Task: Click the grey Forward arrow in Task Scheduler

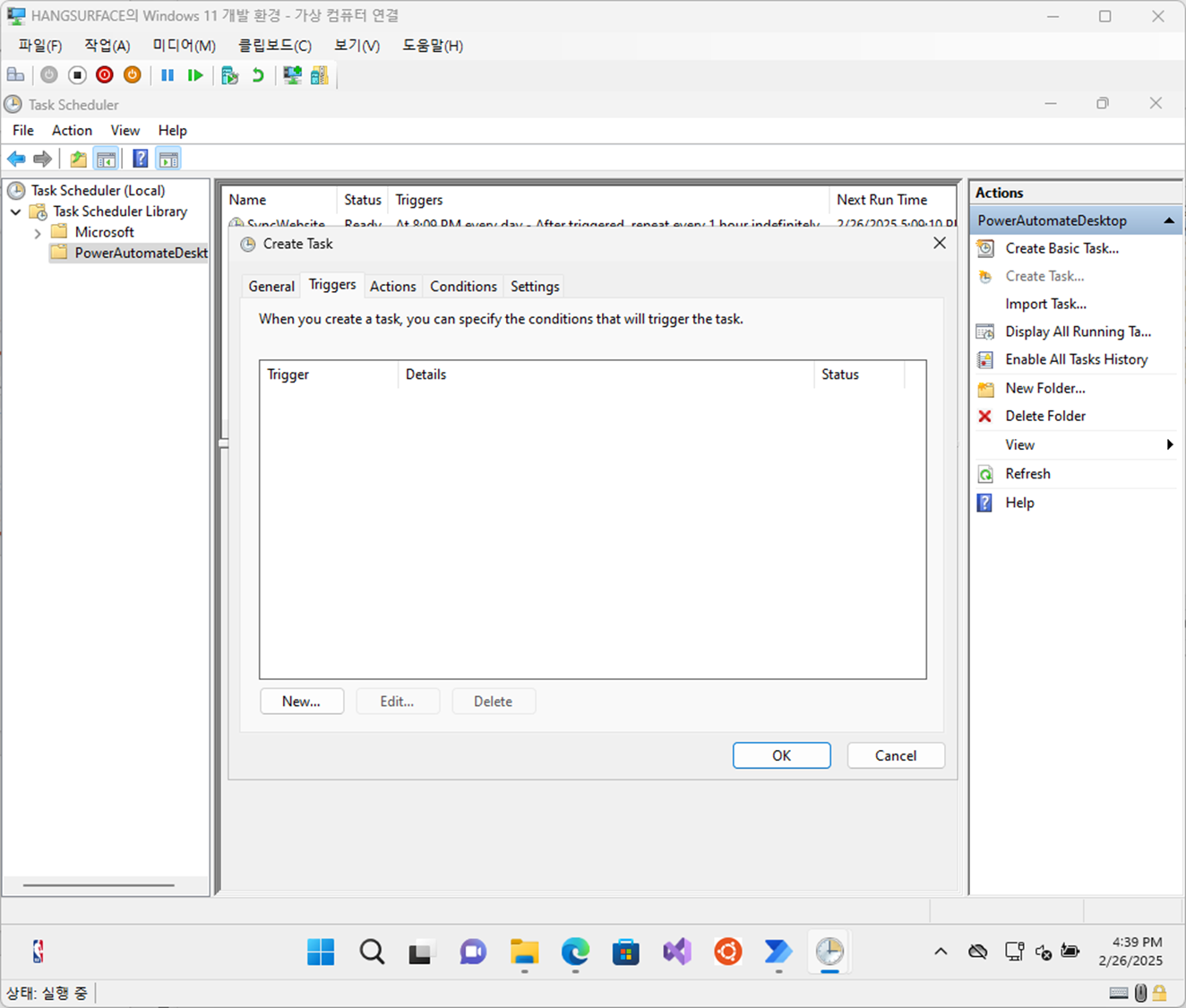Action: point(42,159)
